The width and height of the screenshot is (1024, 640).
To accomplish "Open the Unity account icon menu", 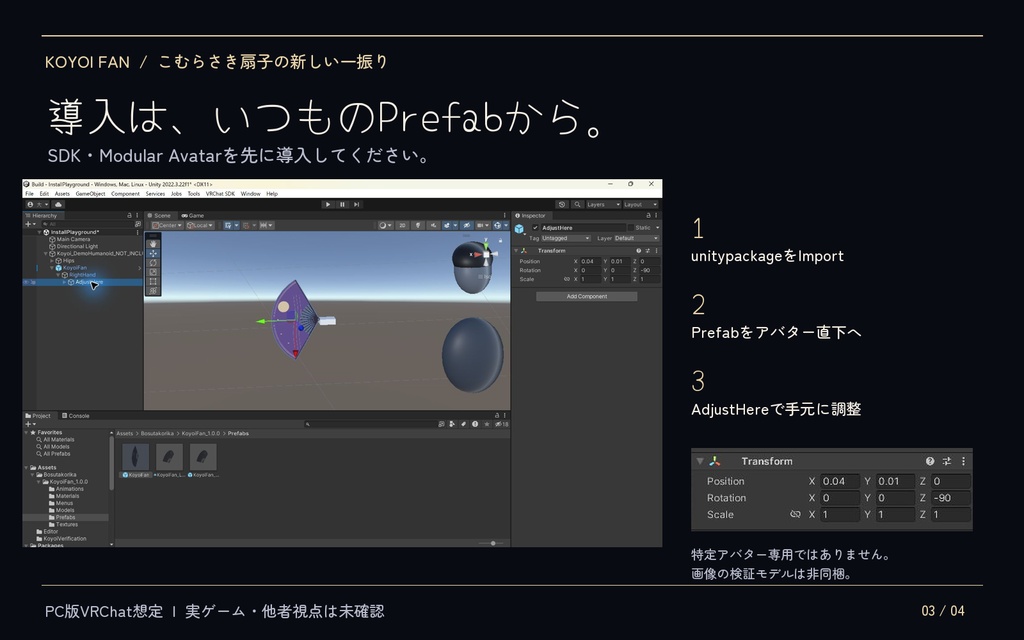I will tap(37, 204).
